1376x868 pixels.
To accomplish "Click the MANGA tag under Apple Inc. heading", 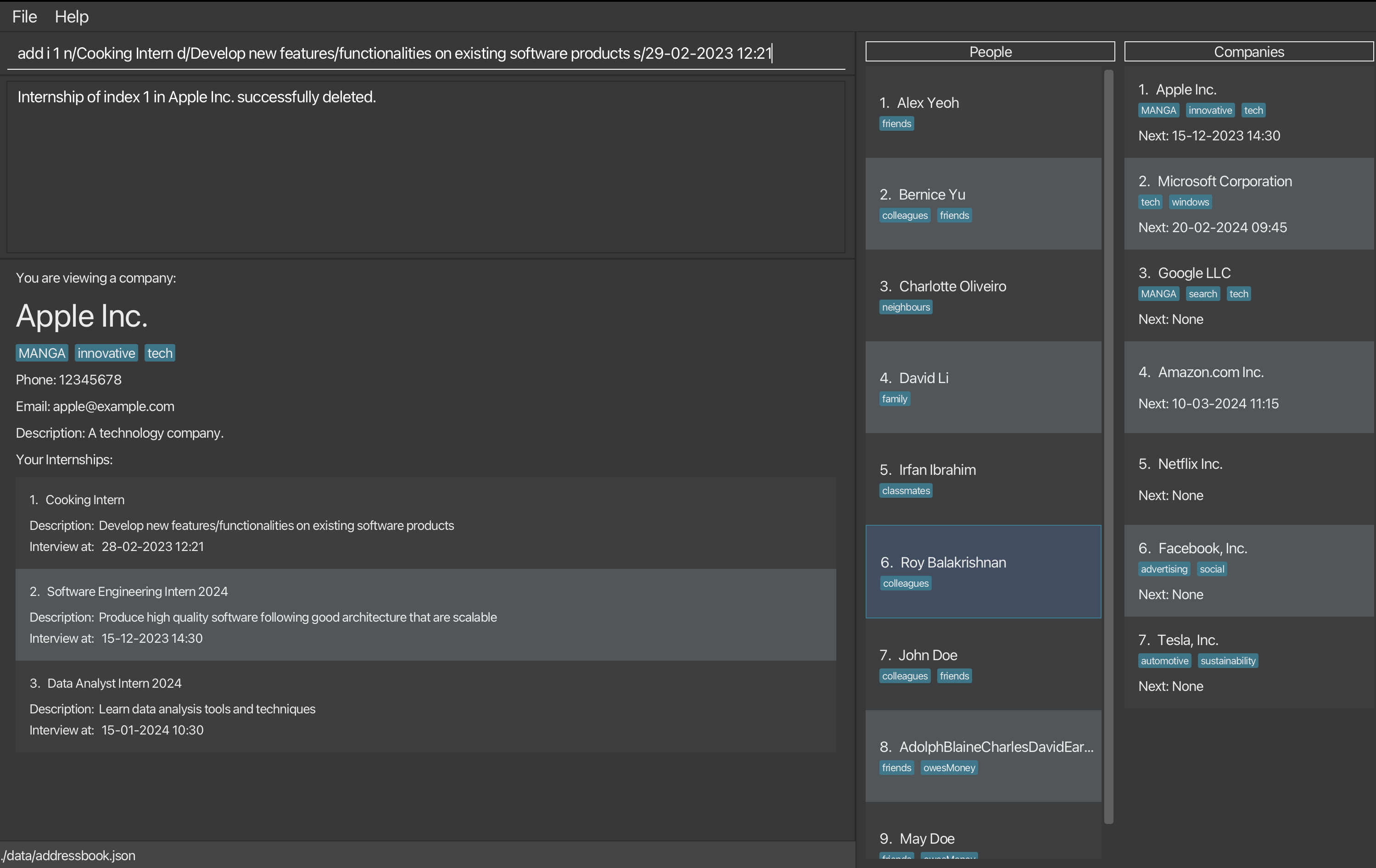I will pos(42,353).
